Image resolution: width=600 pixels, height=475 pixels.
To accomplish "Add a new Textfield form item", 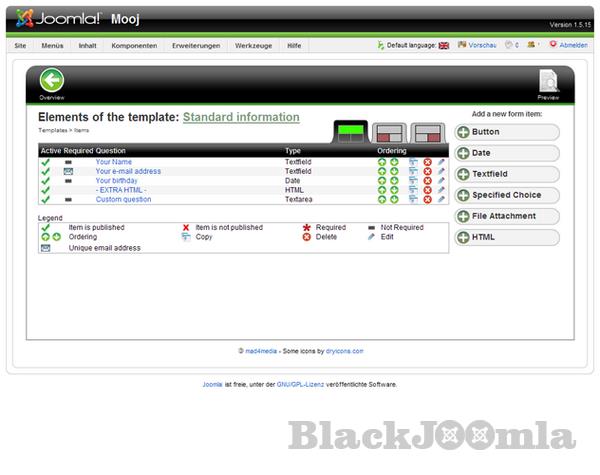I will [x=507, y=174].
